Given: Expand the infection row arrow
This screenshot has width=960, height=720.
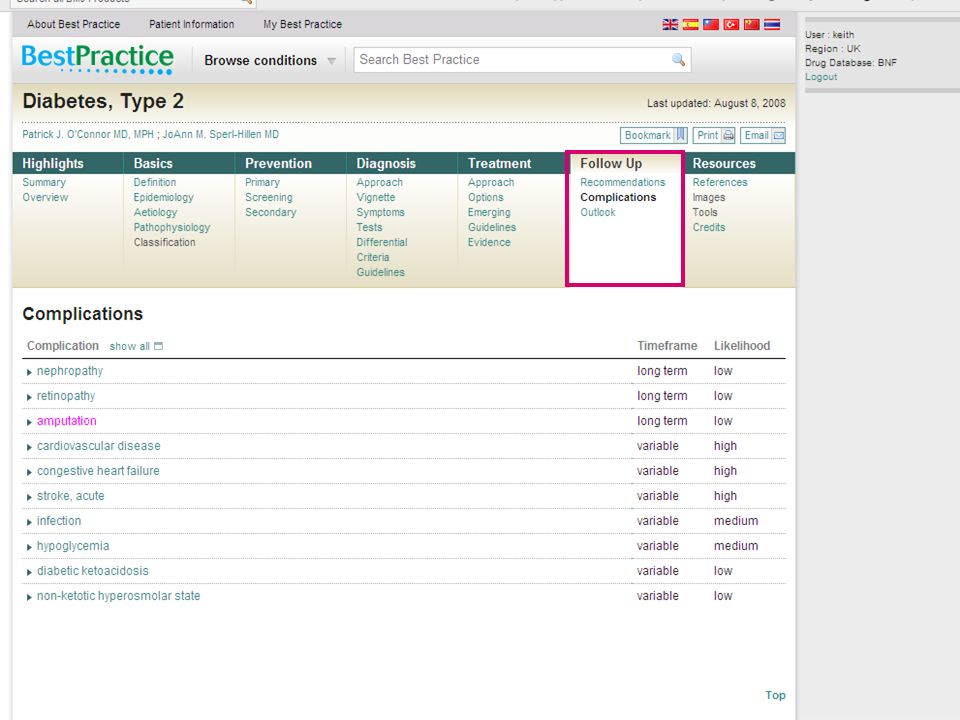Looking at the screenshot, I should 29,522.
